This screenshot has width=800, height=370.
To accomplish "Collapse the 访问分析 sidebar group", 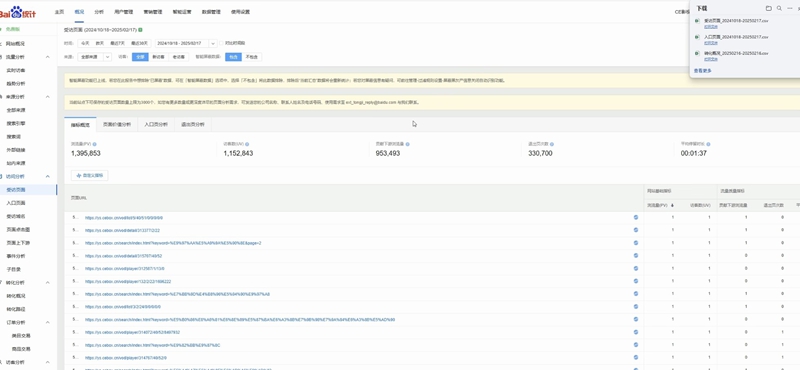I will (x=48, y=177).
